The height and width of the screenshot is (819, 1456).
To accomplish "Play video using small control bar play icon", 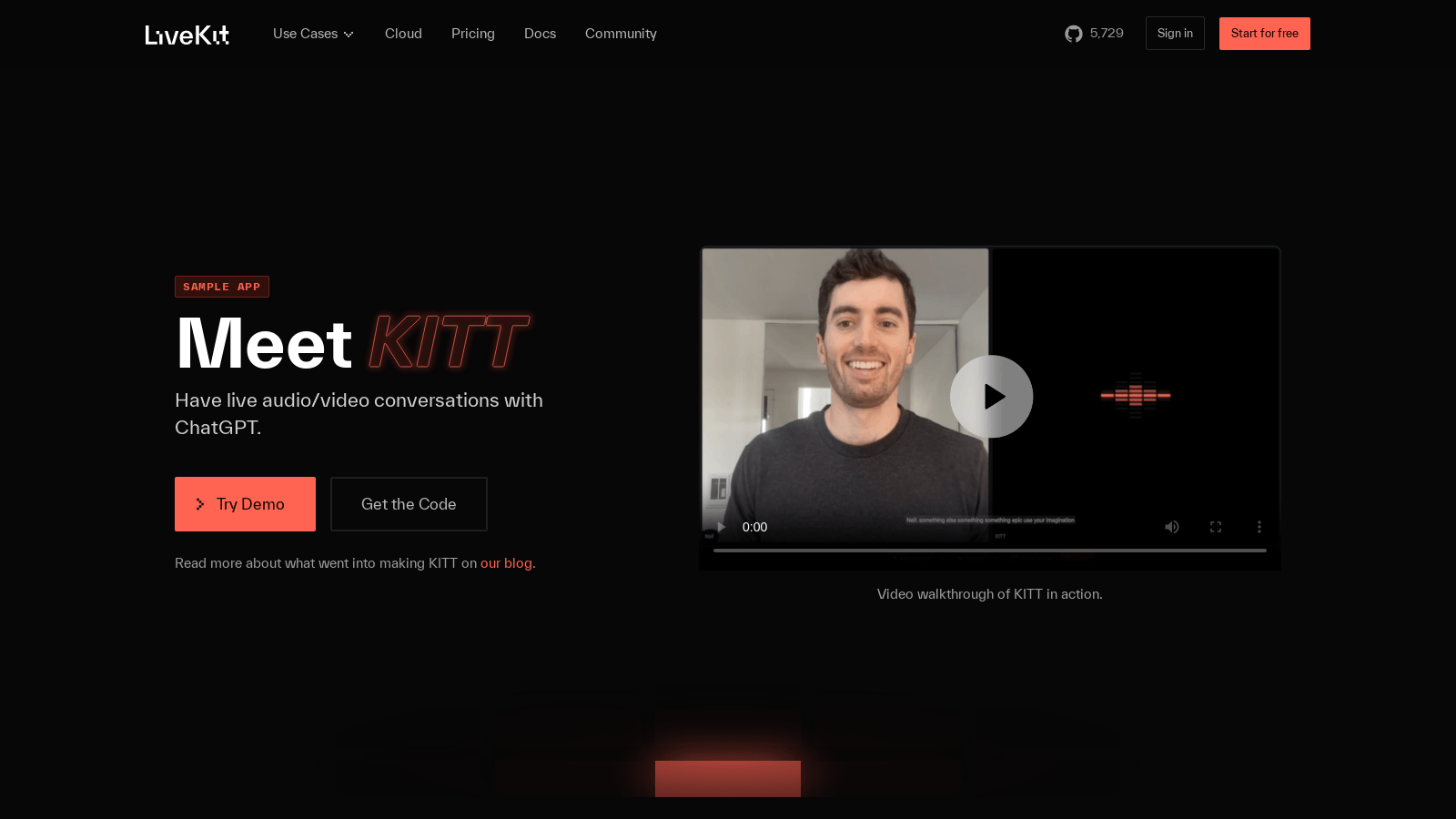I will [x=721, y=527].
